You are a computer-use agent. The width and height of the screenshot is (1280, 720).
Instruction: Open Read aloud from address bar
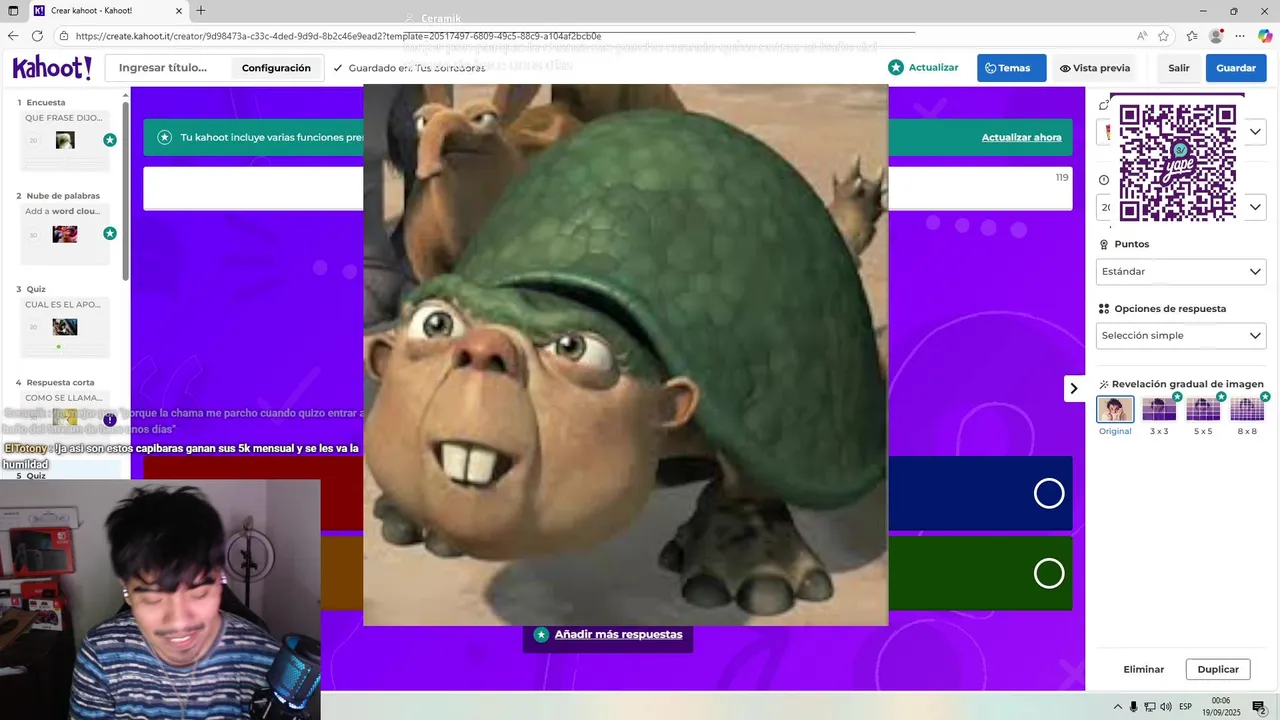pyautogui.click(x=1141, y=36)
